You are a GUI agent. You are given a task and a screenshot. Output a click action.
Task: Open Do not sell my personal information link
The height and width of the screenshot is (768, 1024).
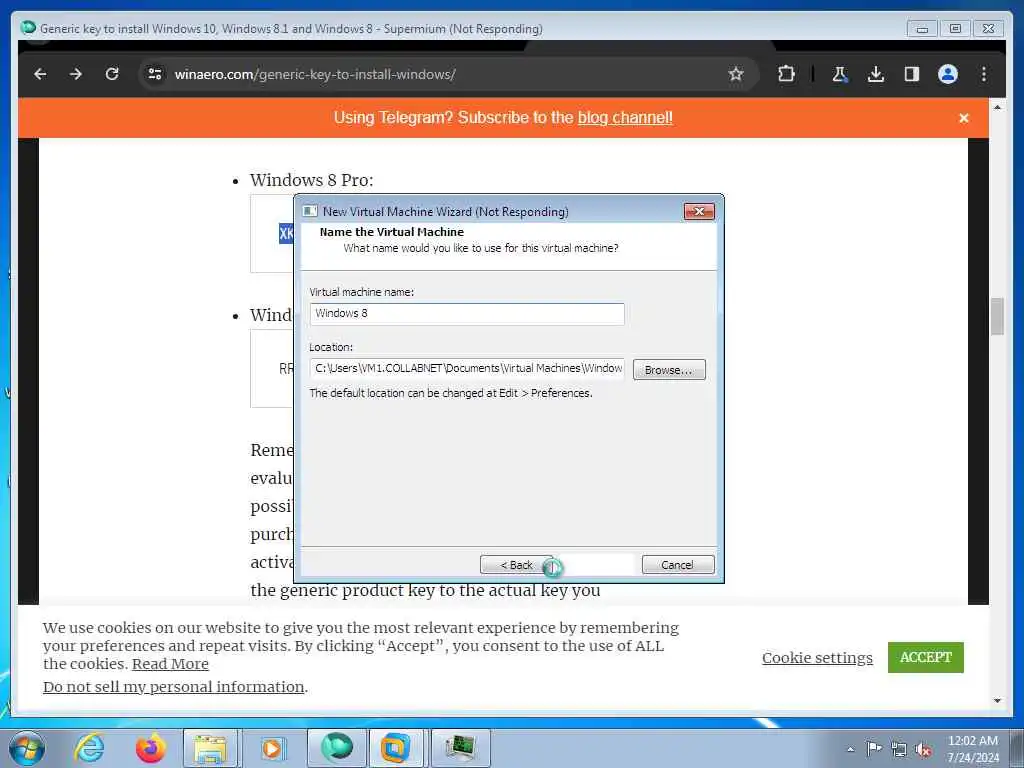click(x=174, y=687)
